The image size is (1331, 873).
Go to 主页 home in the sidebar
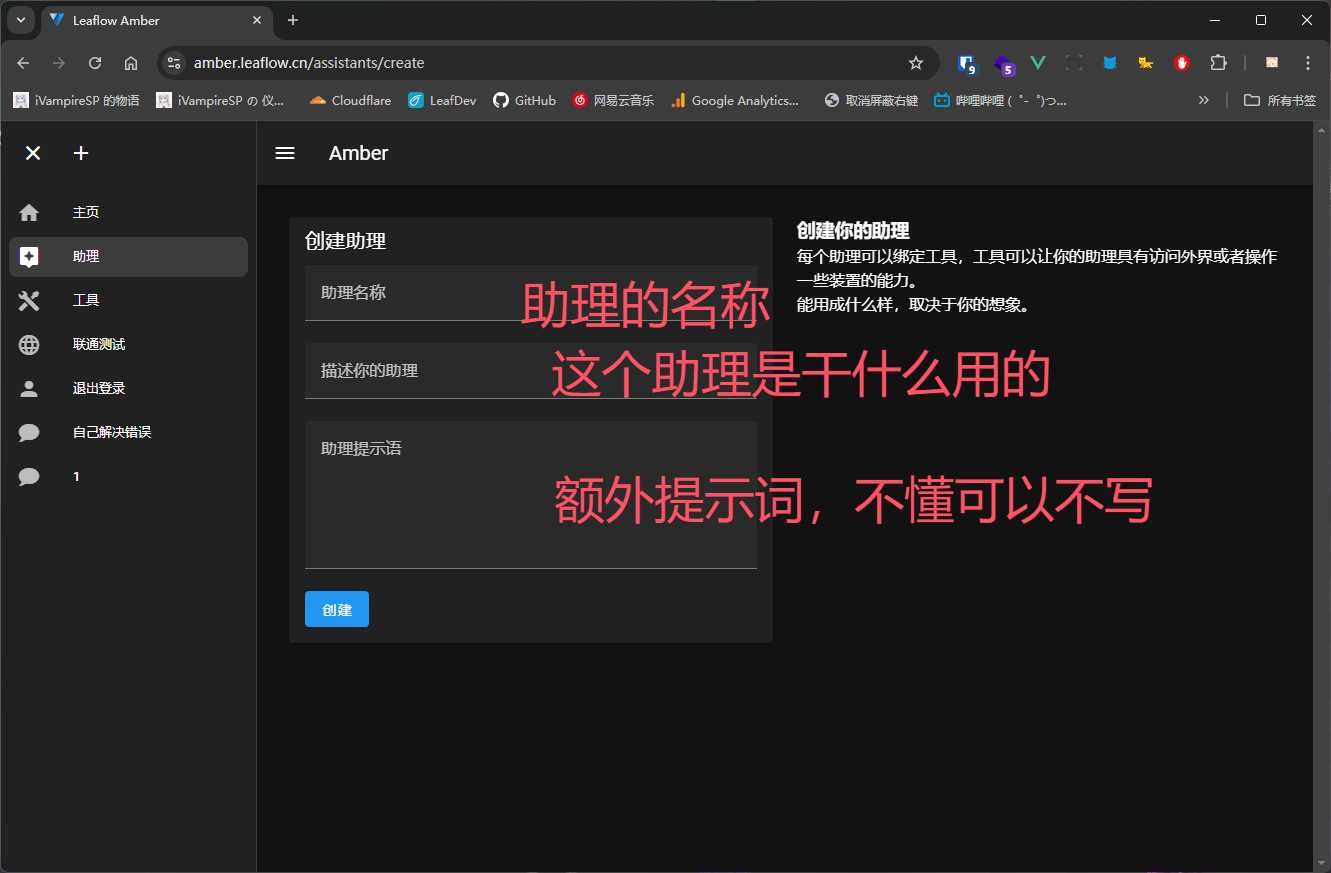(128, 212)
